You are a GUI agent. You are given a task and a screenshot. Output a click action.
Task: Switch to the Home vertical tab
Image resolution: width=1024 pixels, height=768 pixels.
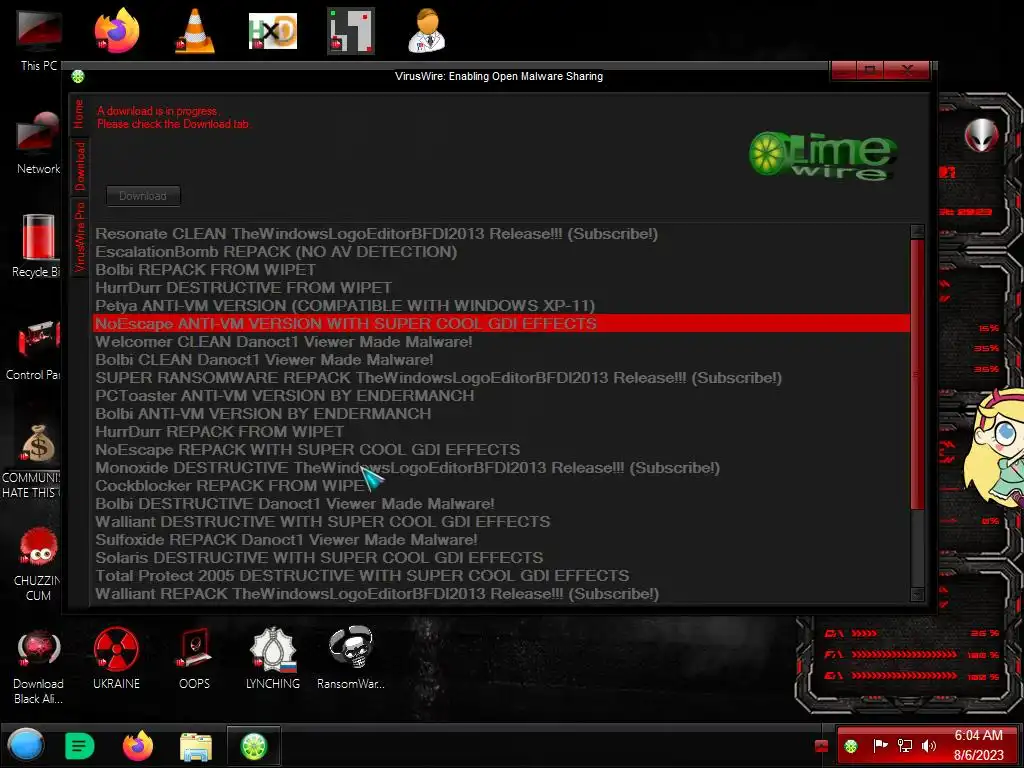(x=78, y=114)
